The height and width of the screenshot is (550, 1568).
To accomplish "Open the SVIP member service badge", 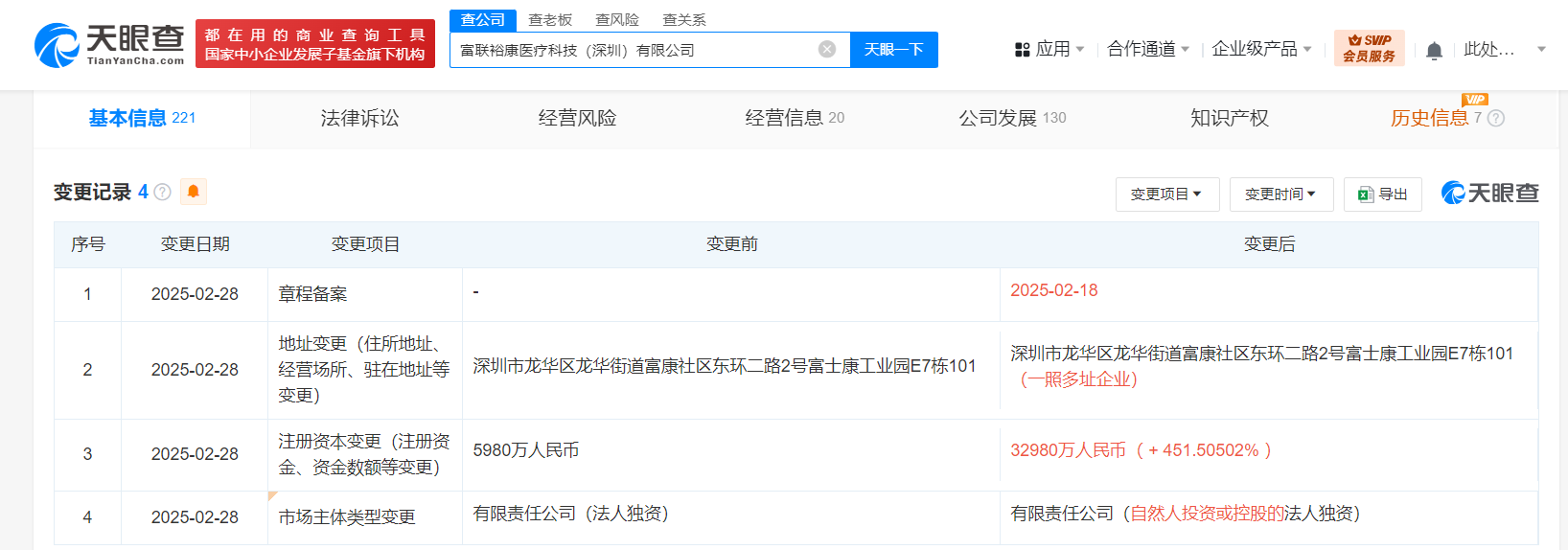I will click(1369, 48).
